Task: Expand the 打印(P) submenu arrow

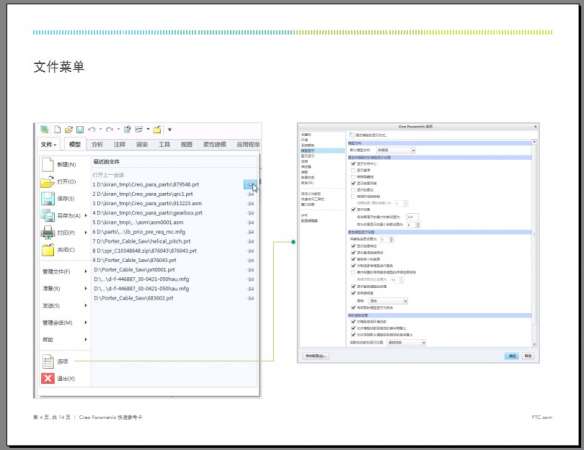Action: 86,232
